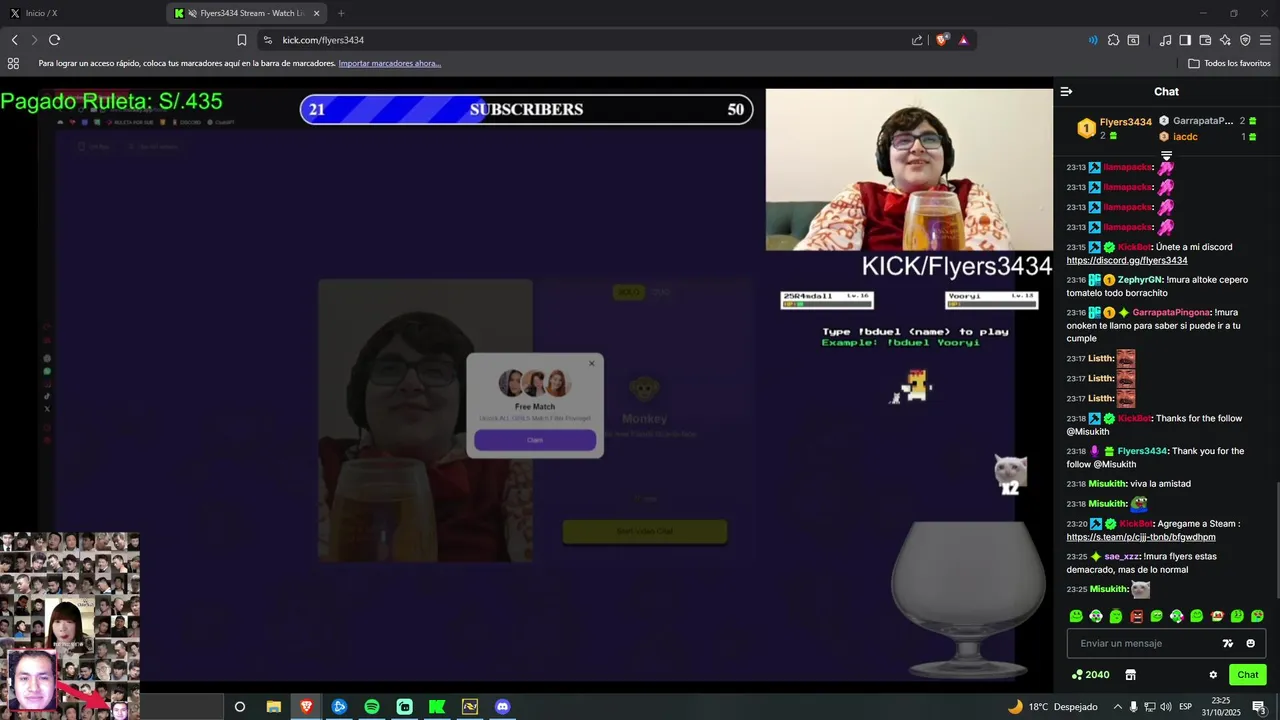Click GarrapataPingona username in chat message
The image size is (1280, 720).
point(1171,312)
